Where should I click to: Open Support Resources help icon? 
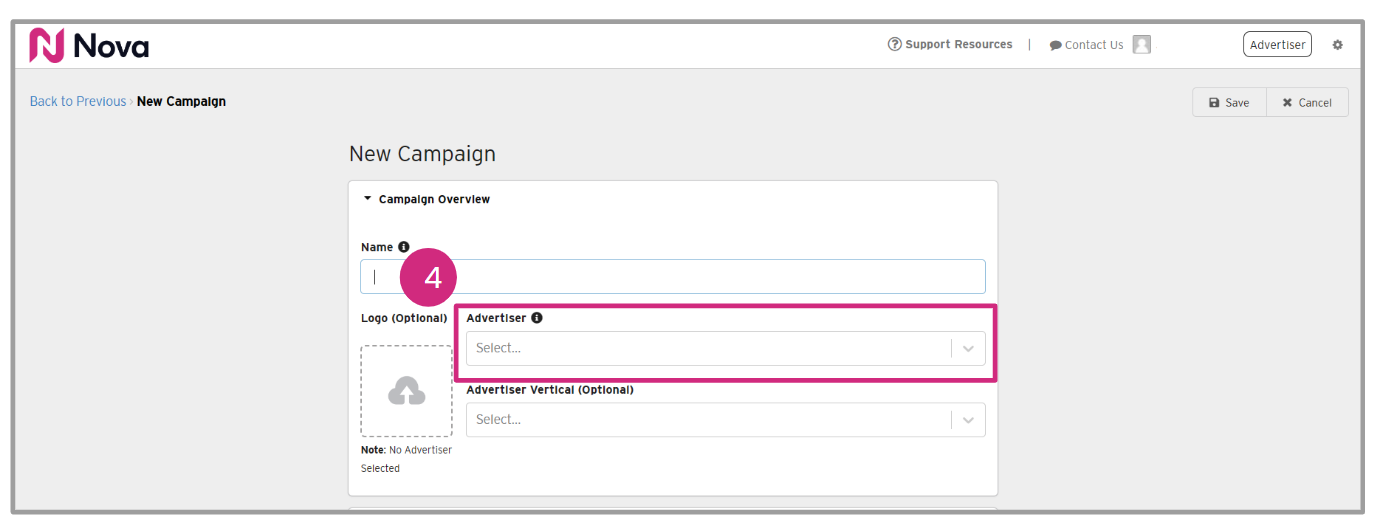point(895,45)
